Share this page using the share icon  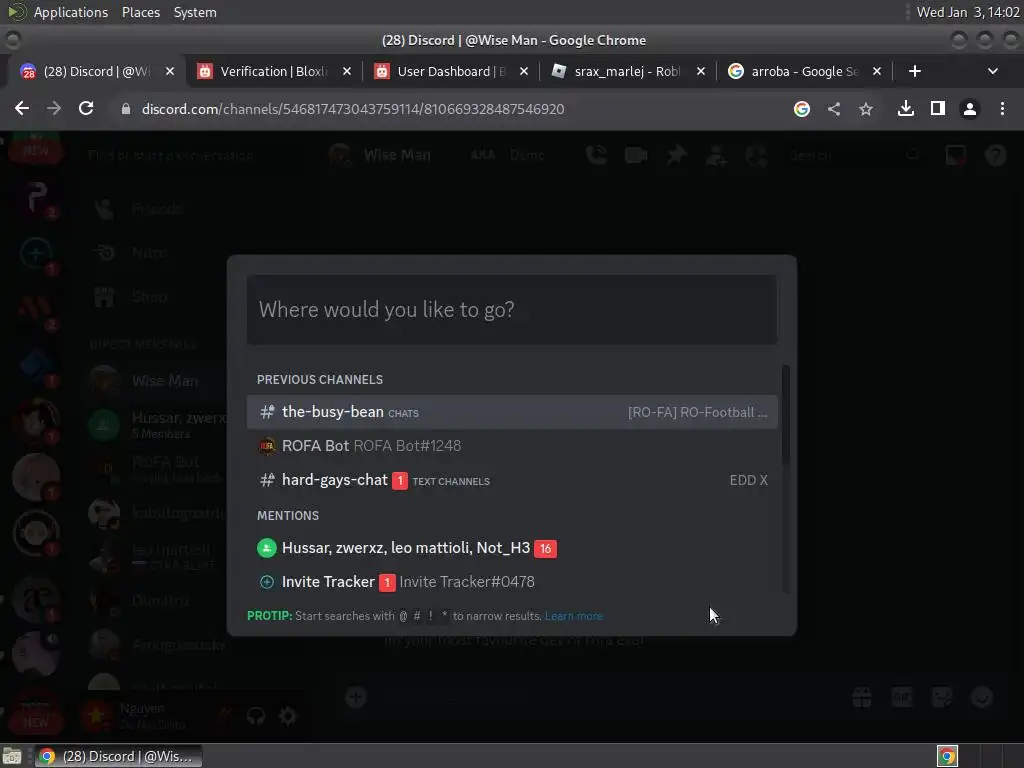coord(834,109)
